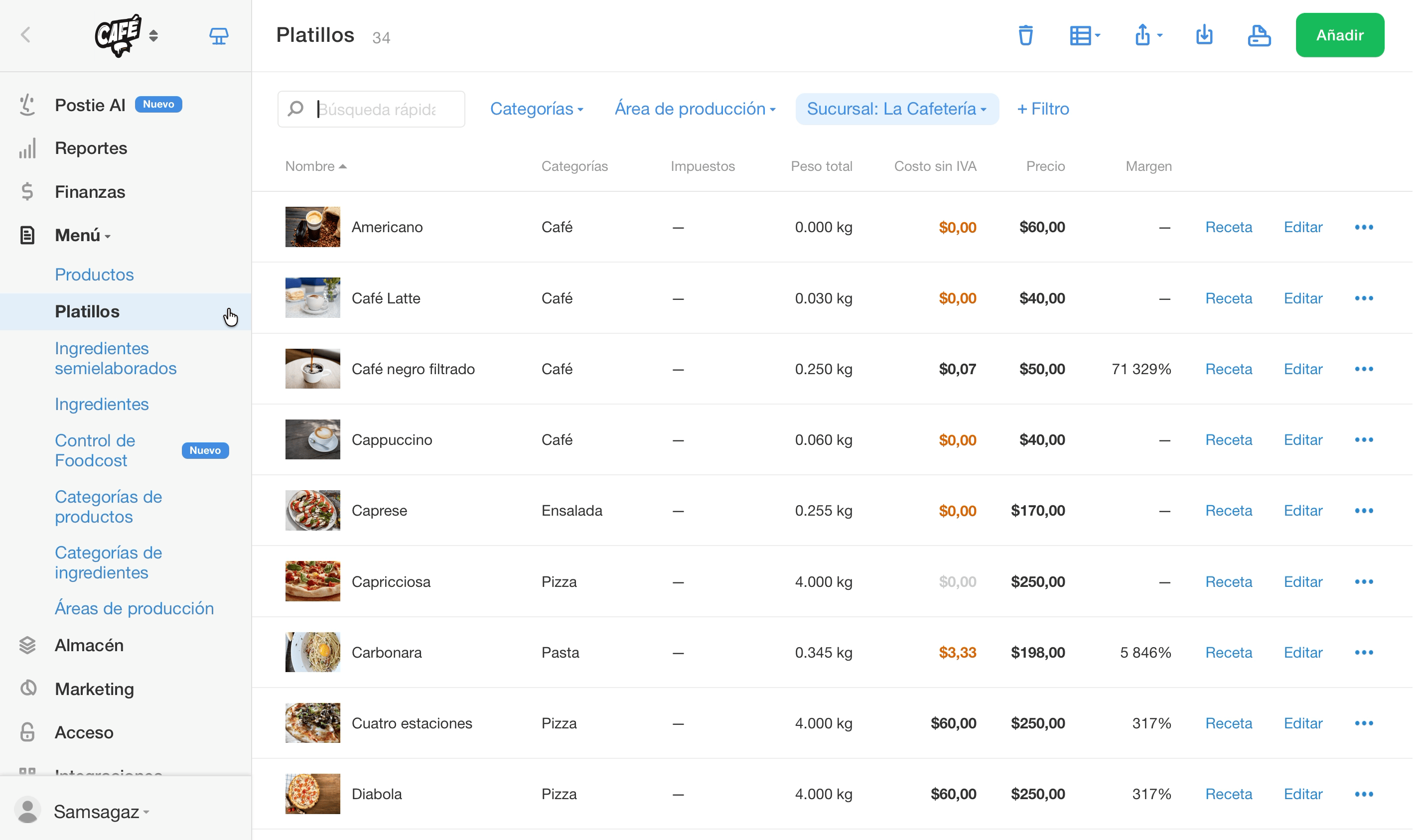The width and height of the screenshot is (1419, 840).
Task: Open the table columns view icon
Action: click(1085, 35)
